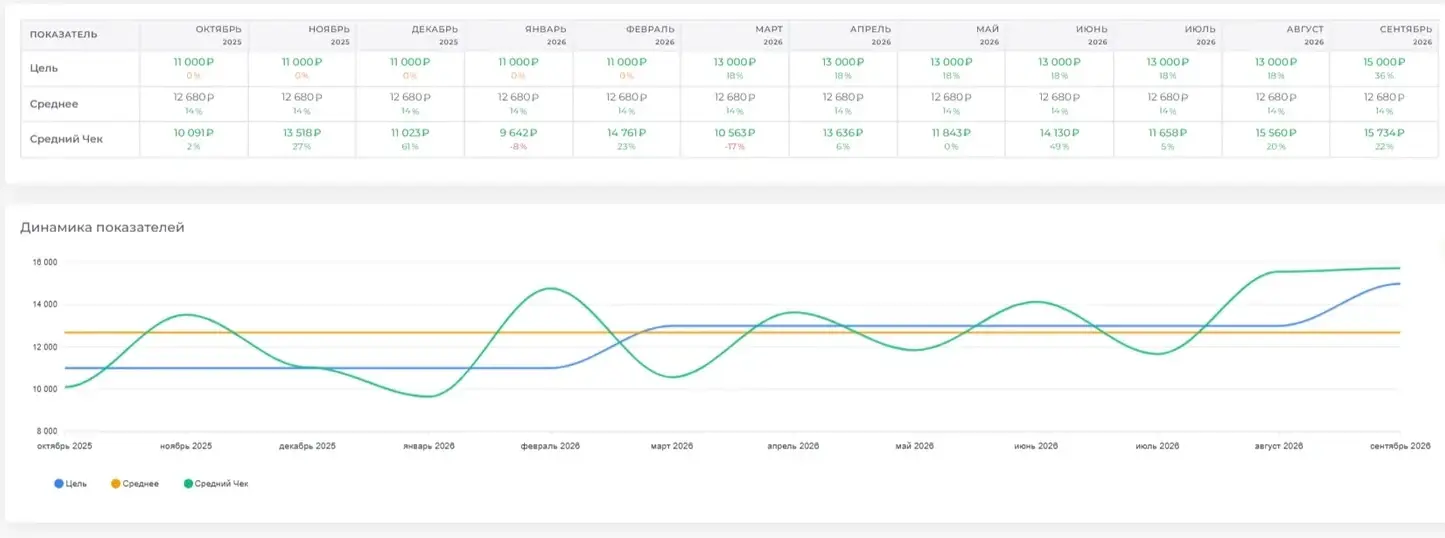Viewport: 1445px width, 538px height.
Task: Click the -17% change under March check
Action: point(734,146)
